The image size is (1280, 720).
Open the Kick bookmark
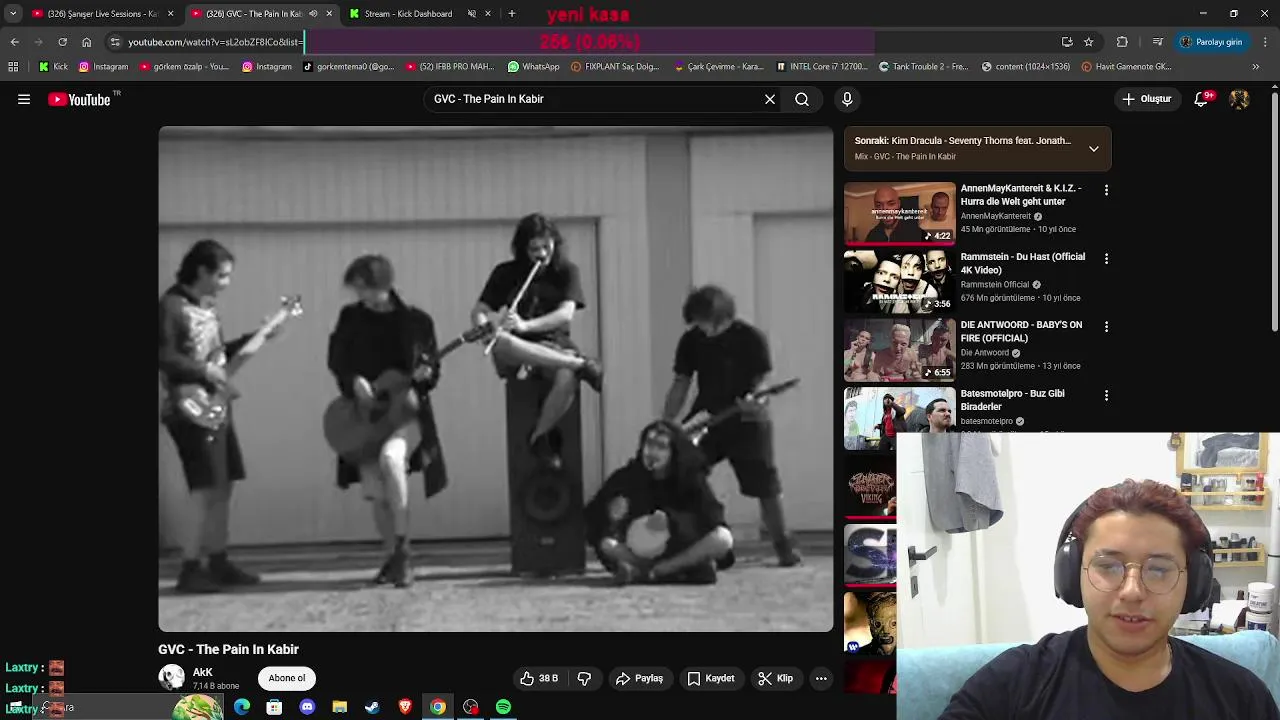pyautogui.click(x=53, y=67)
